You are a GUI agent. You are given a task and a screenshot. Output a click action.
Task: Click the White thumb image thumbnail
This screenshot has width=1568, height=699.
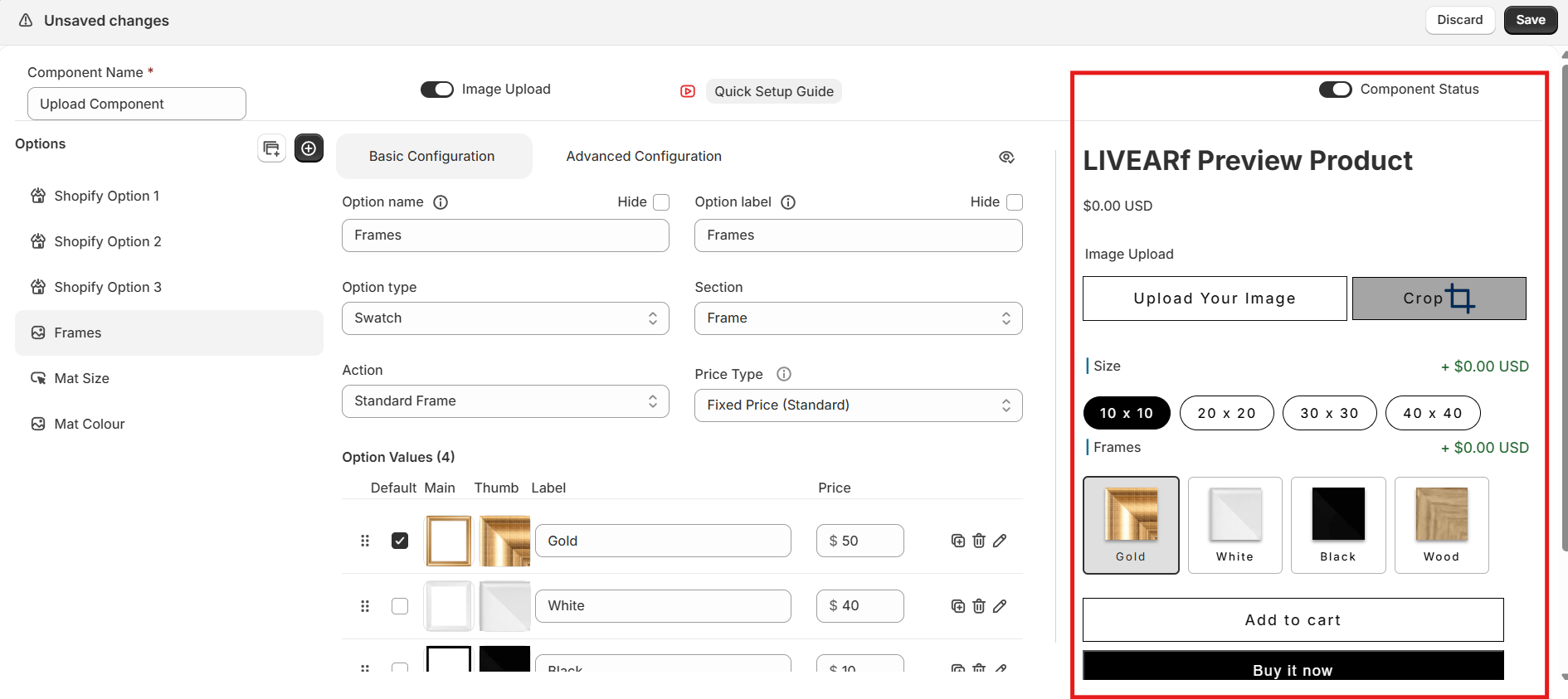tap(504, 606)
